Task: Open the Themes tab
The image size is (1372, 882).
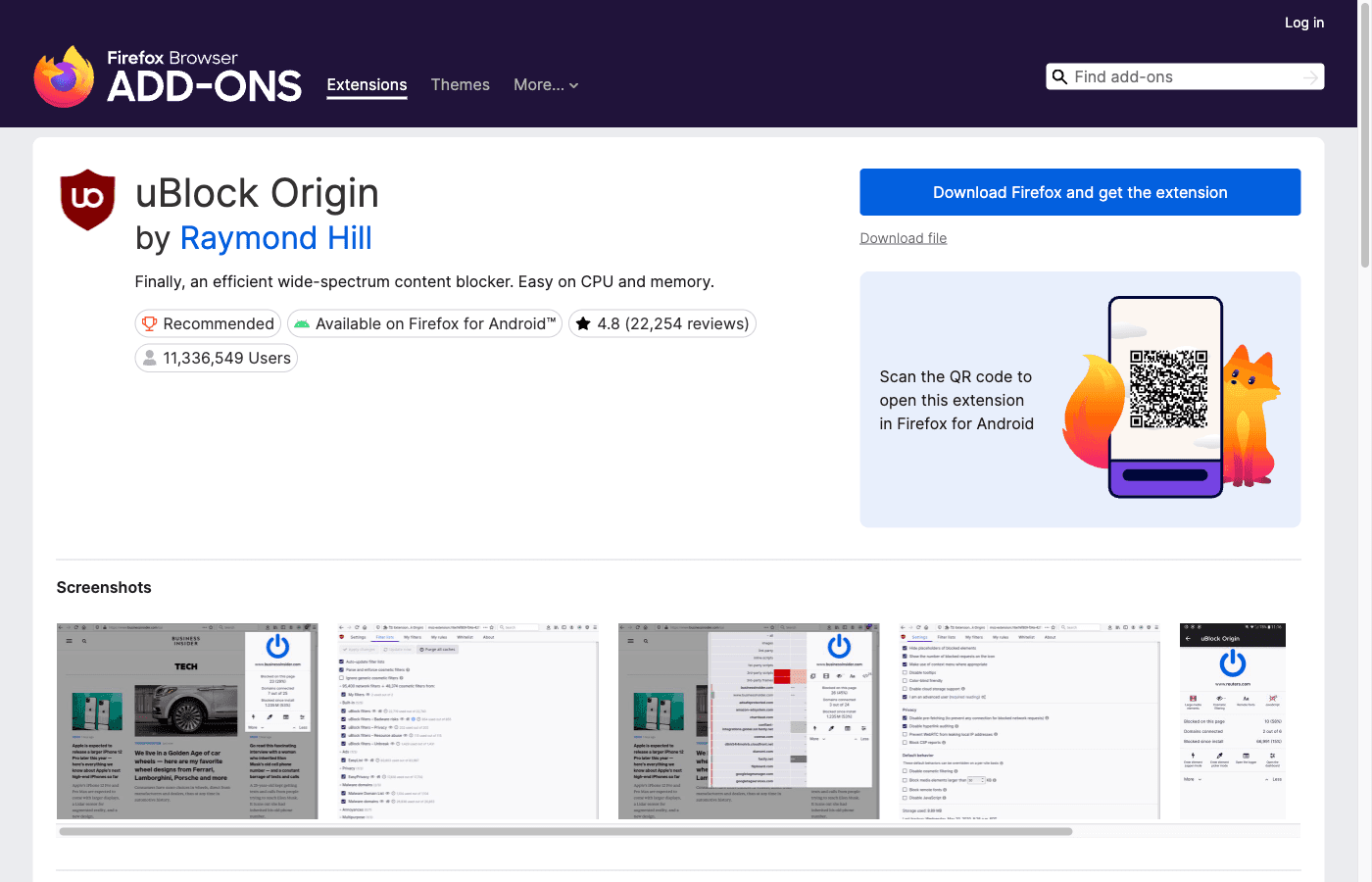Action: (x=461, y=85)
